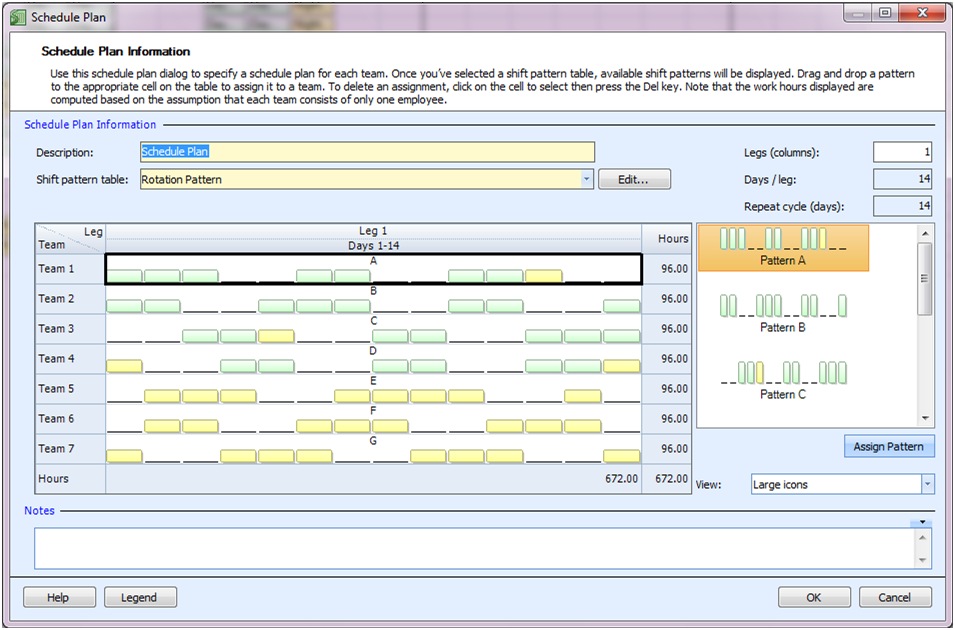Click the Assign Pattern button
The width and height of the screenshot is (955, 630).
889,447
